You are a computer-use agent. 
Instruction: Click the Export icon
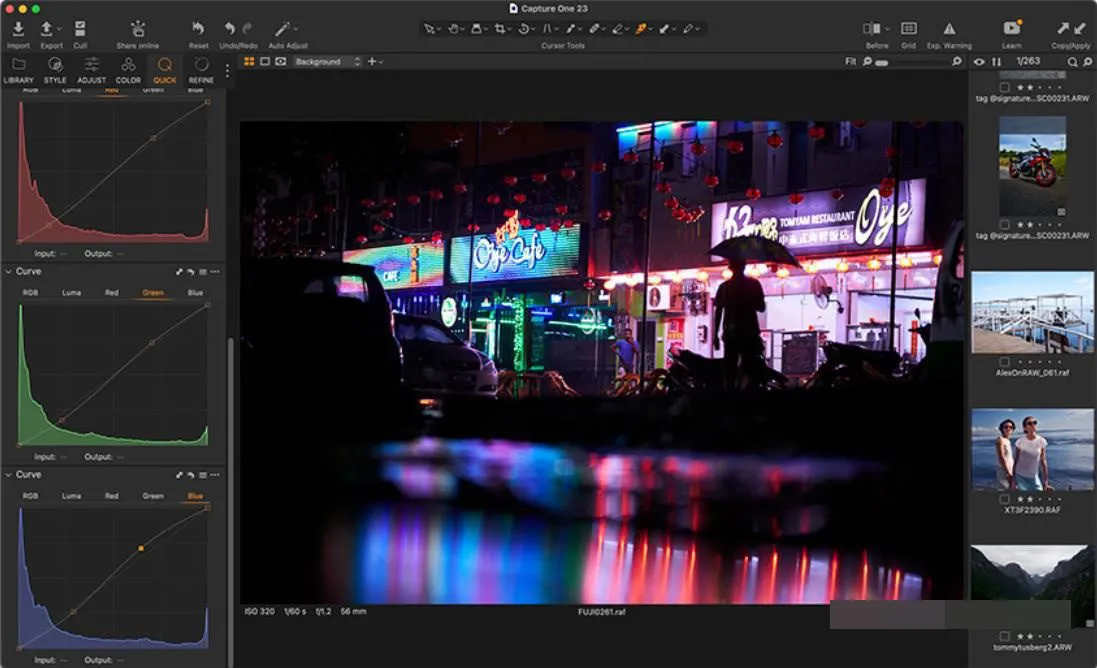pyautogui.click(x=46, y=29)
